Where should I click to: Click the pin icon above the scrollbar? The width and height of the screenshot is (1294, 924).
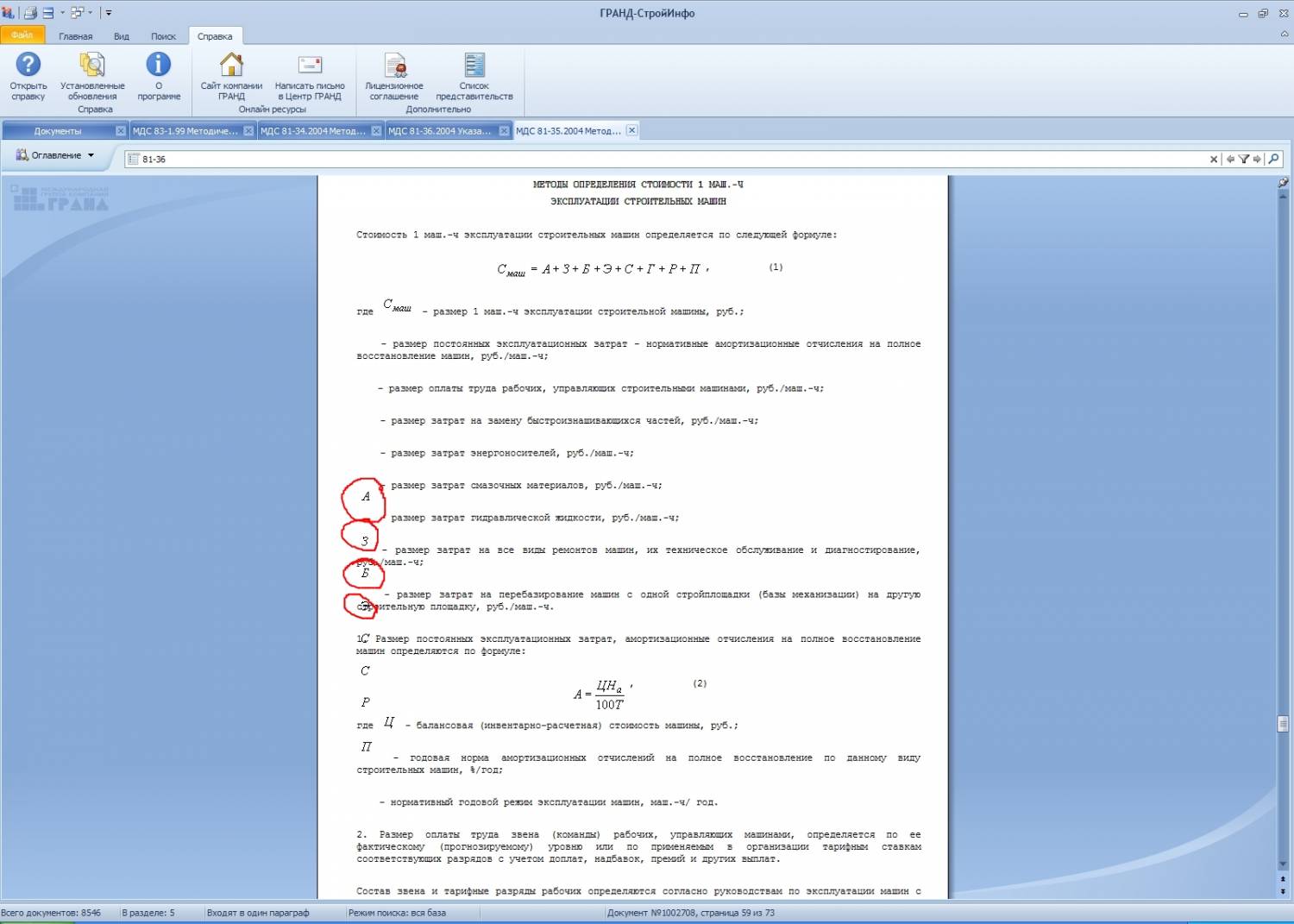(x=1283, y=183)
